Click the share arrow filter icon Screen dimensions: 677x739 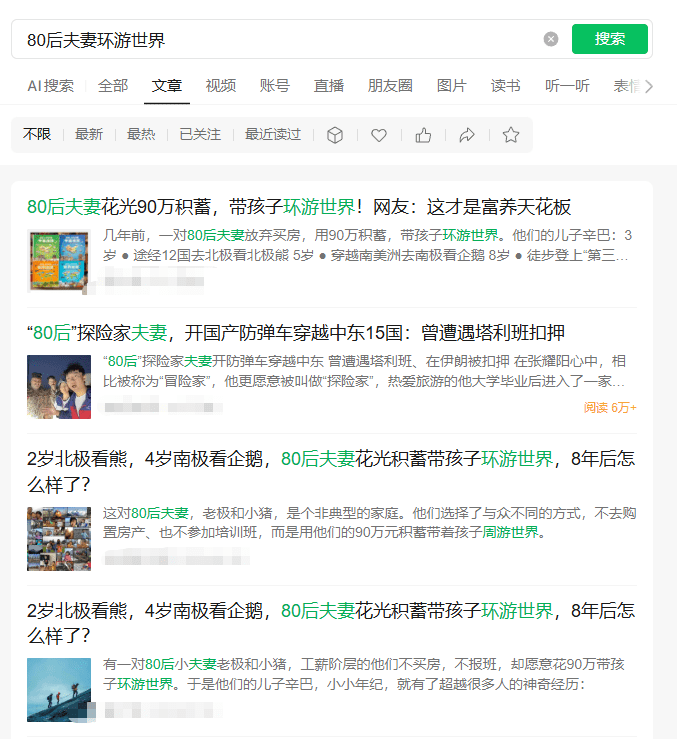click(467, 135)
